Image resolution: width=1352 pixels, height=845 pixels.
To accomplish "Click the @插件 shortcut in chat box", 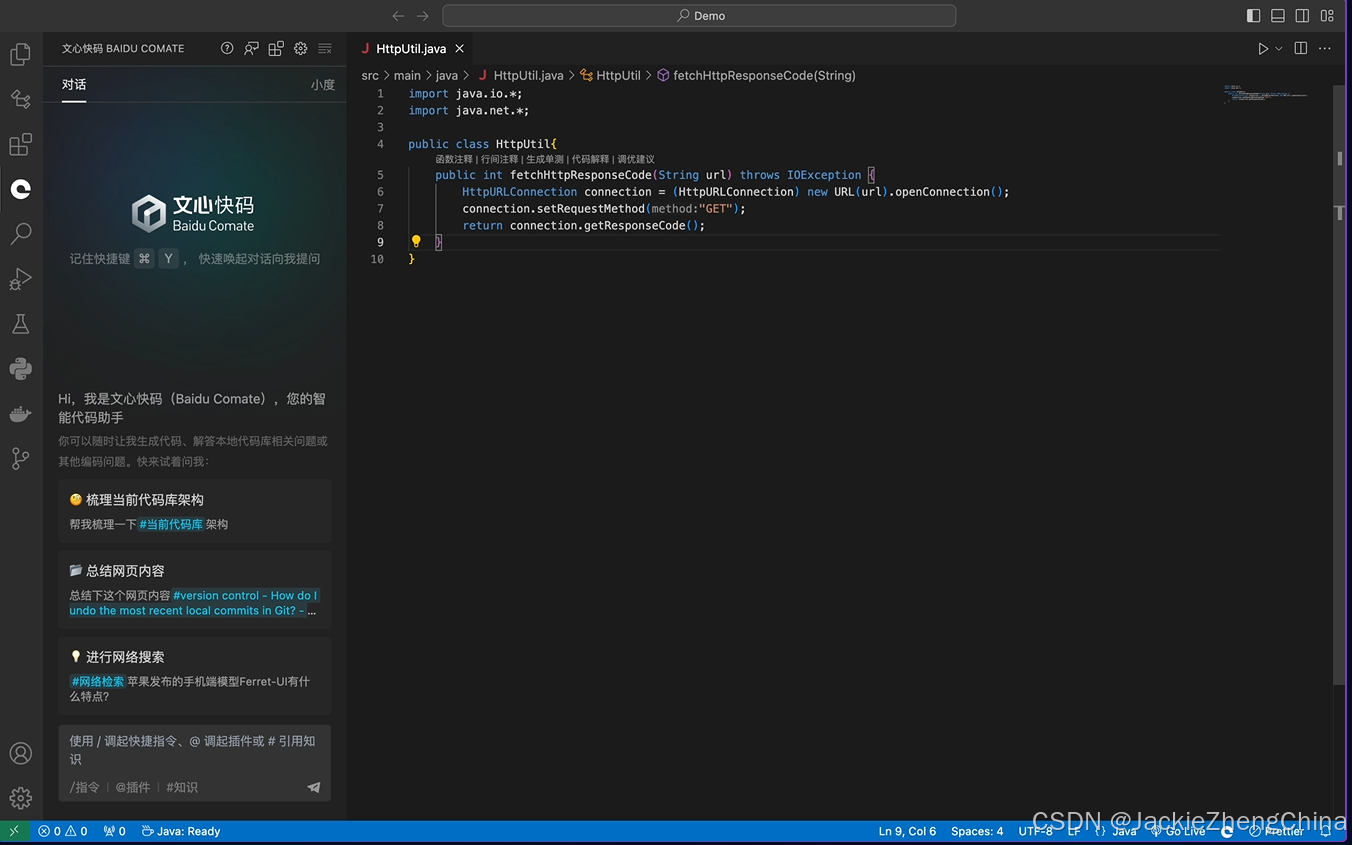I will coord(133,787).
